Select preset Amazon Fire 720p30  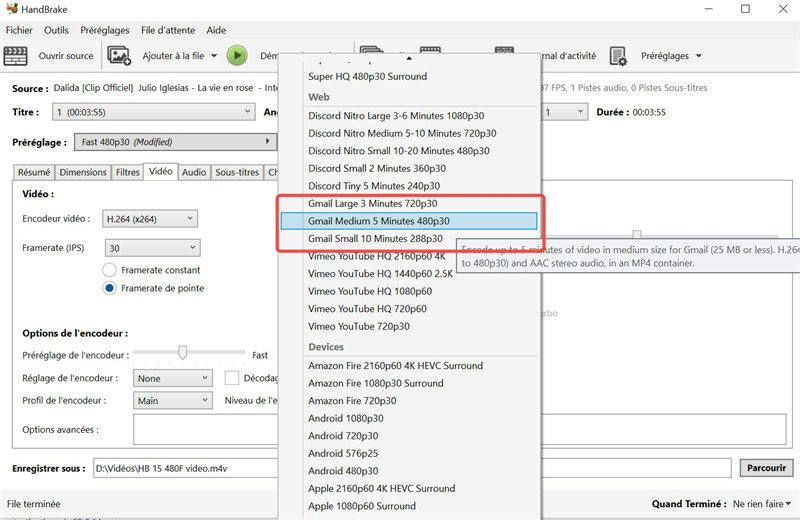pyautogui.click(x=352, y=401)
